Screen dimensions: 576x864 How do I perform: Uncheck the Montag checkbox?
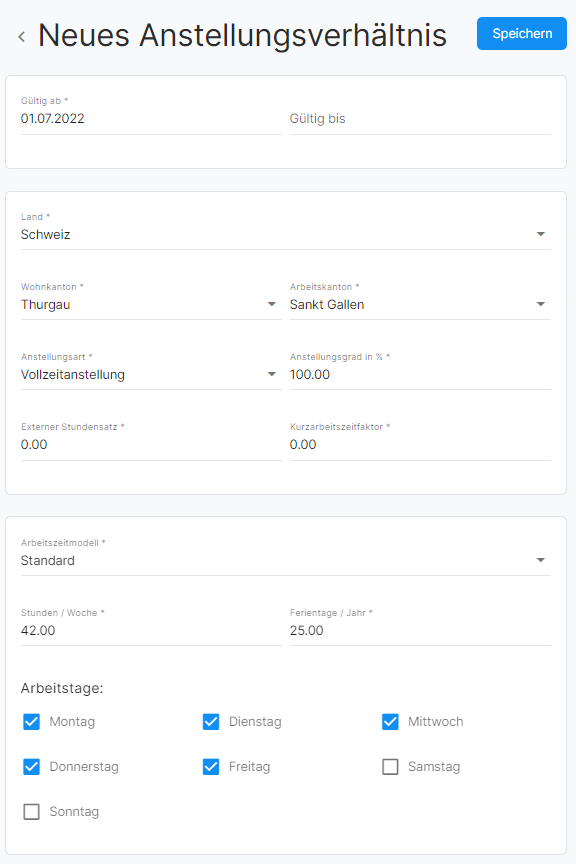[31, 722]
